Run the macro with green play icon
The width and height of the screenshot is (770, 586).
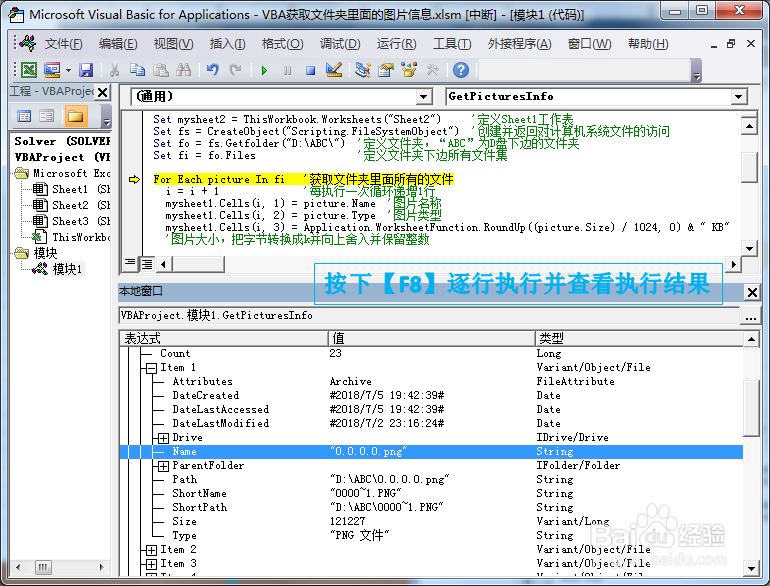point(264,70)
